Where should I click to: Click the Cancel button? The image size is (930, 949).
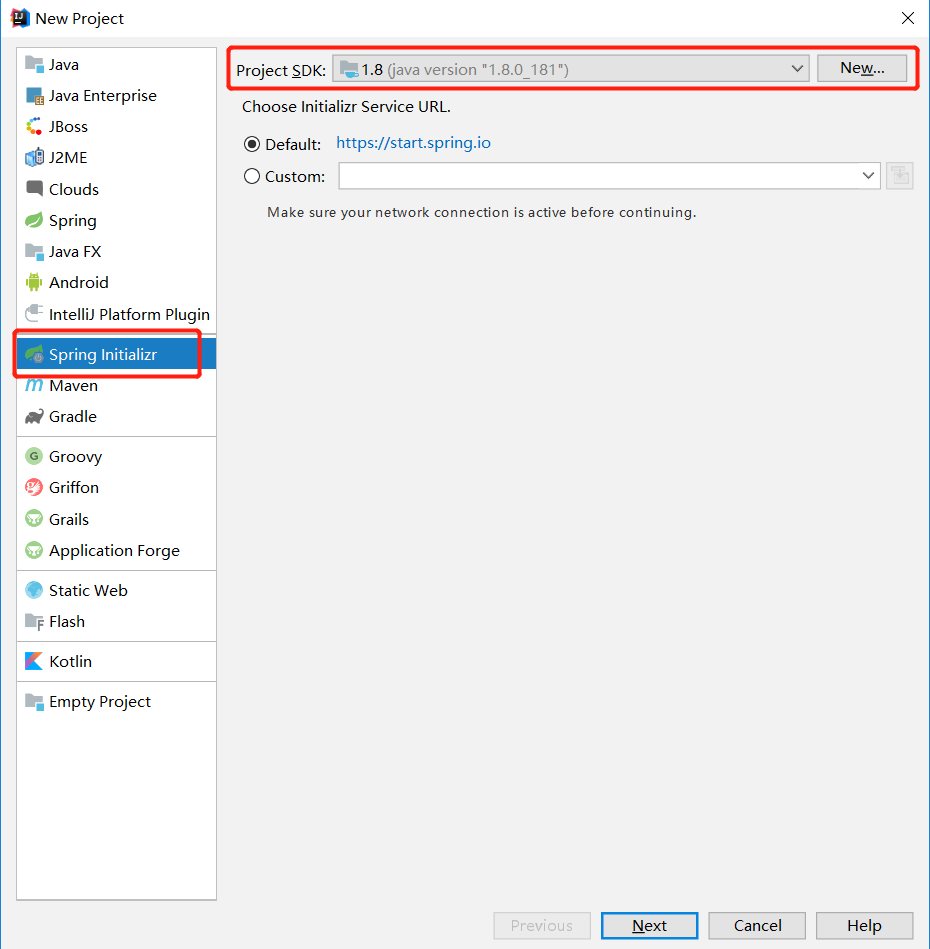coord(757,925)
